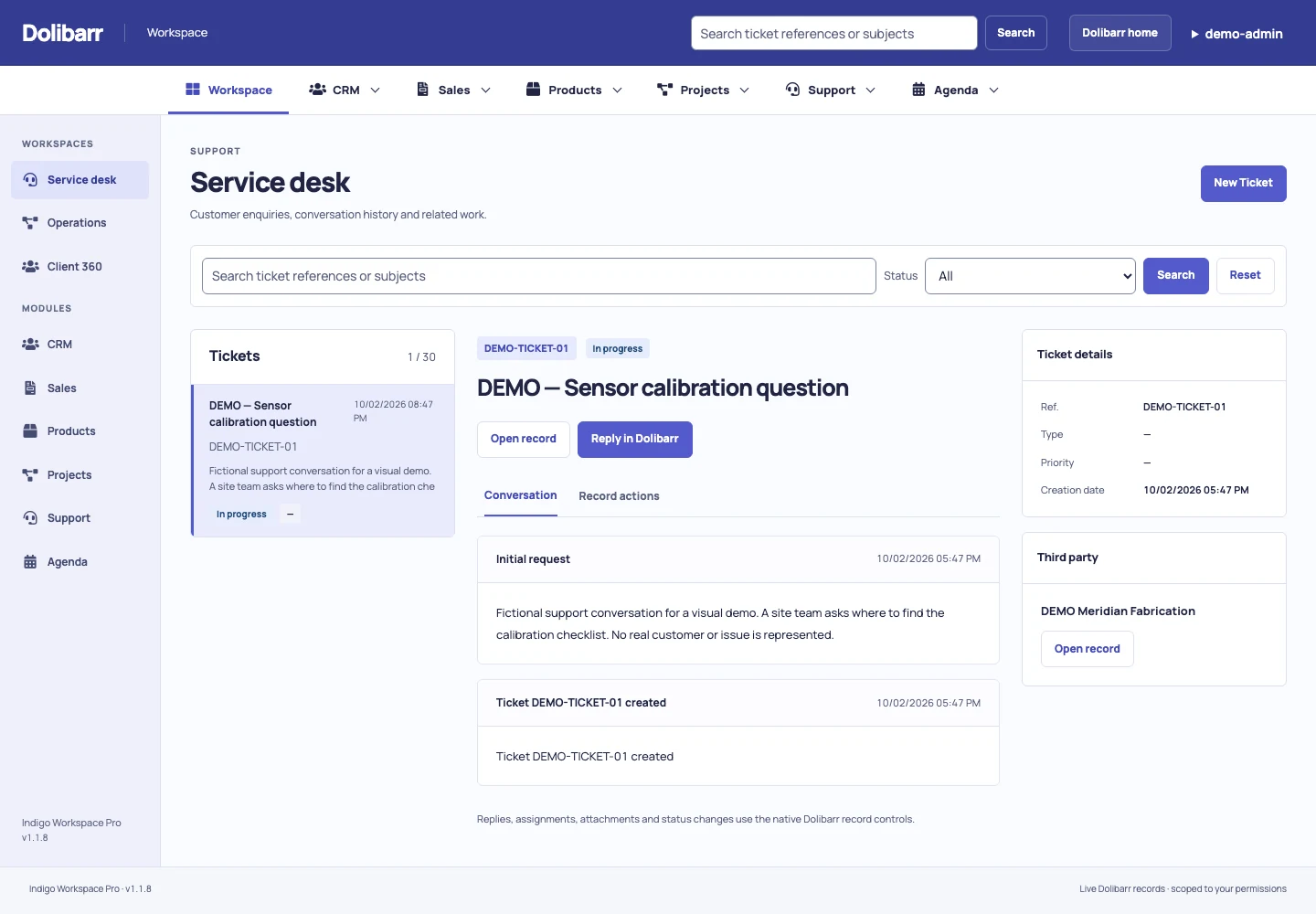Expand the Support menu chevron in top navigation
Screen dimensions: 1316x914
tap(870, 90)
